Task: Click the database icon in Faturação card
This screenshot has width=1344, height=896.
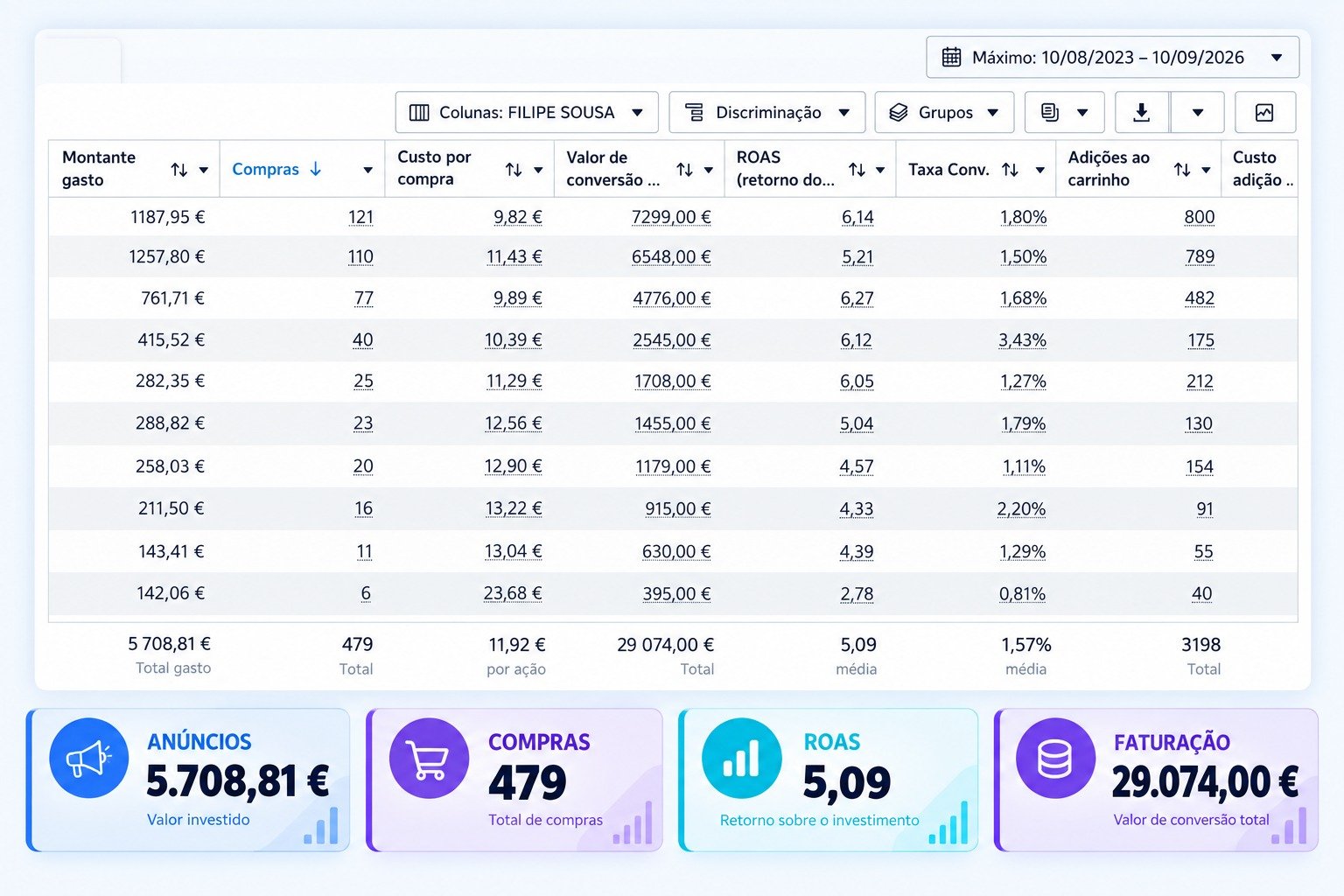Action: [x=1054, y=758]
